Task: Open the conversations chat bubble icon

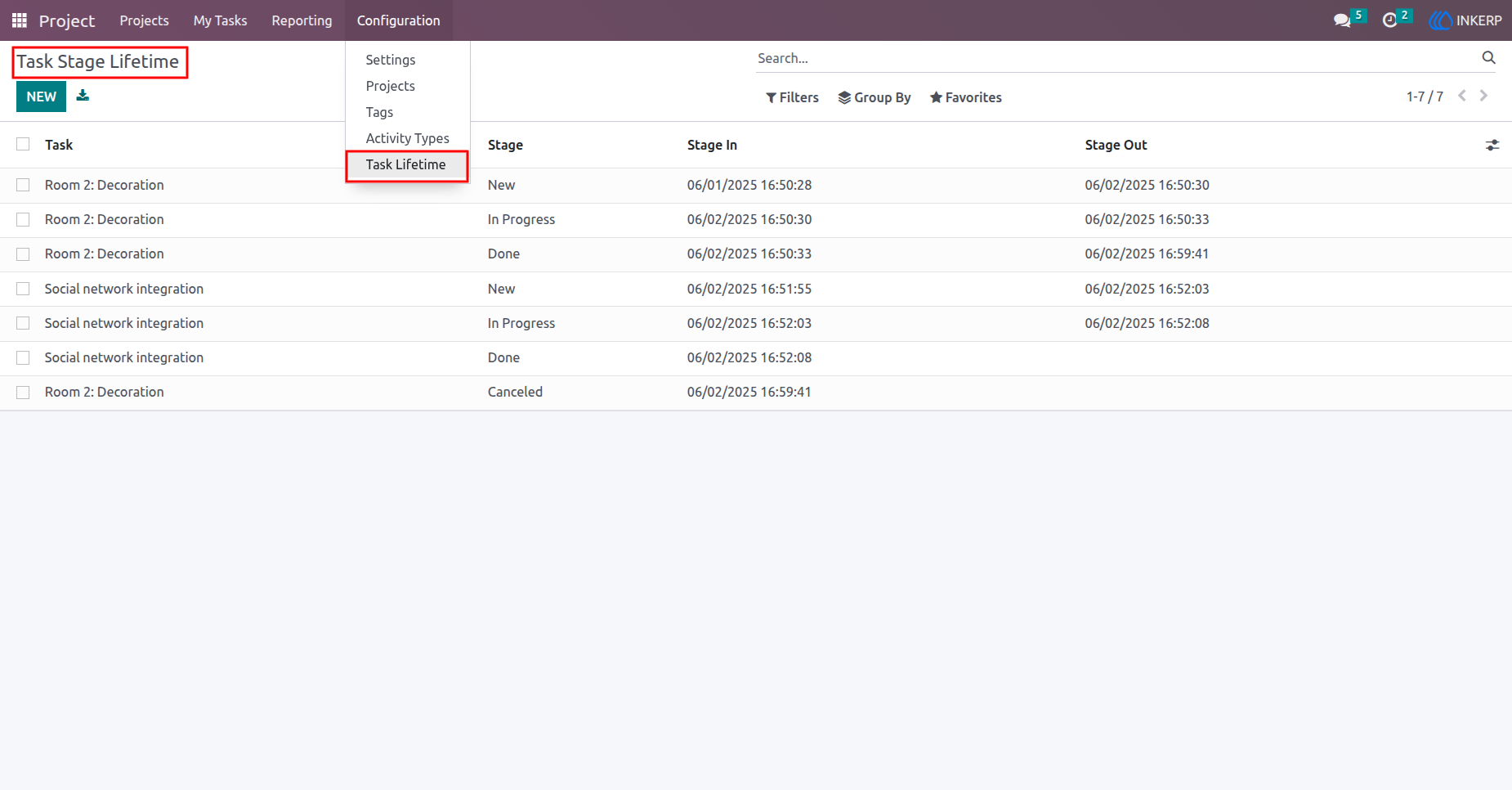Action: (x=1342, y=20)
